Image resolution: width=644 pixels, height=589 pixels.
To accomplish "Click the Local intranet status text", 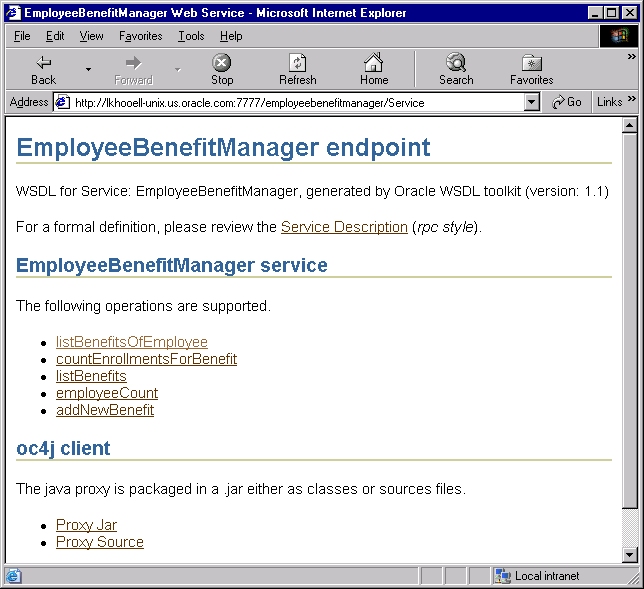I will [547, 576].
